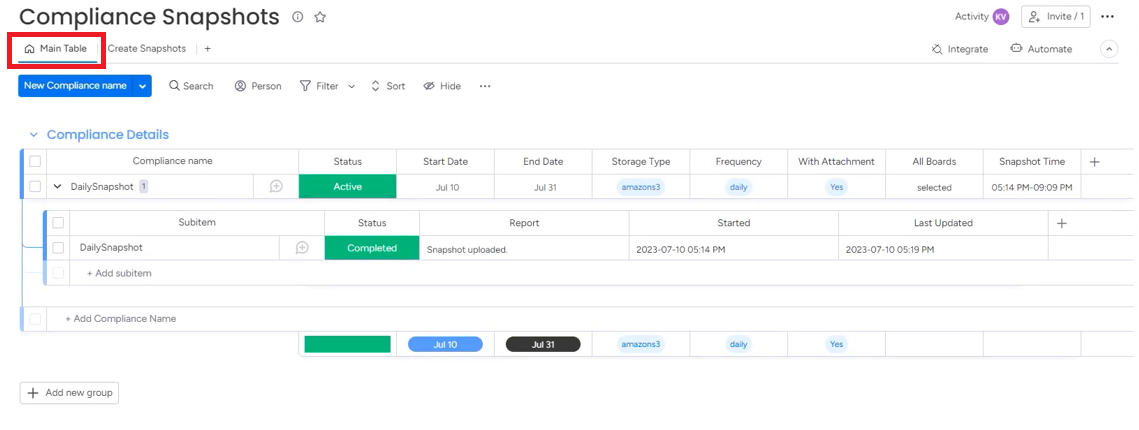Edit the Jul 10 start date cell
This screenshot has height=430, width=1139.
pyautogui.click(x=446, y=187)
